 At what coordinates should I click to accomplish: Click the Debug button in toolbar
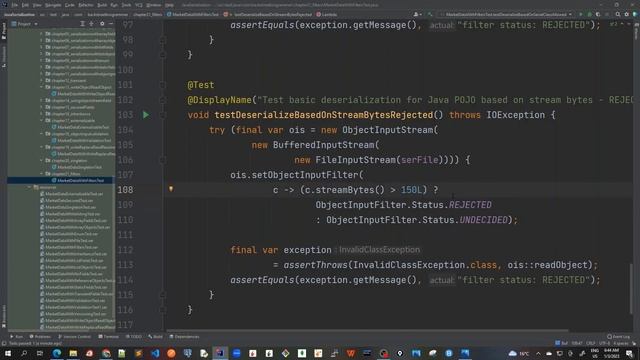pos(589,14)
